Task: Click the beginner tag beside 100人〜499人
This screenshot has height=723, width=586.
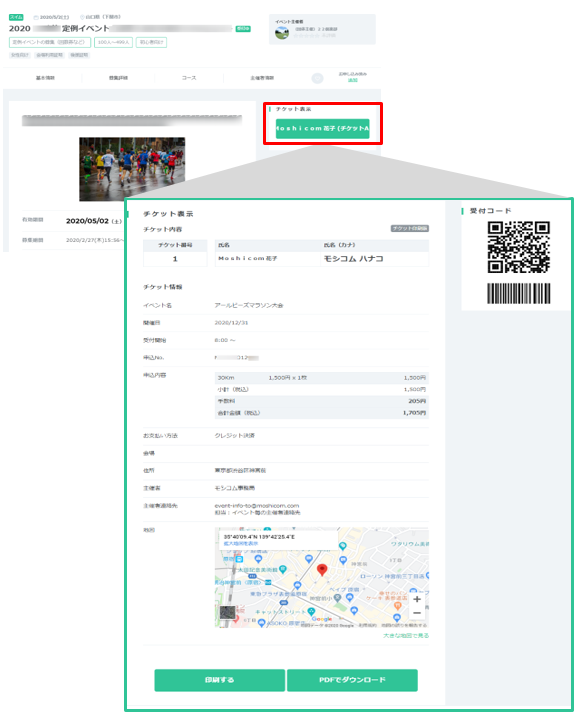Action: (151, 42)
